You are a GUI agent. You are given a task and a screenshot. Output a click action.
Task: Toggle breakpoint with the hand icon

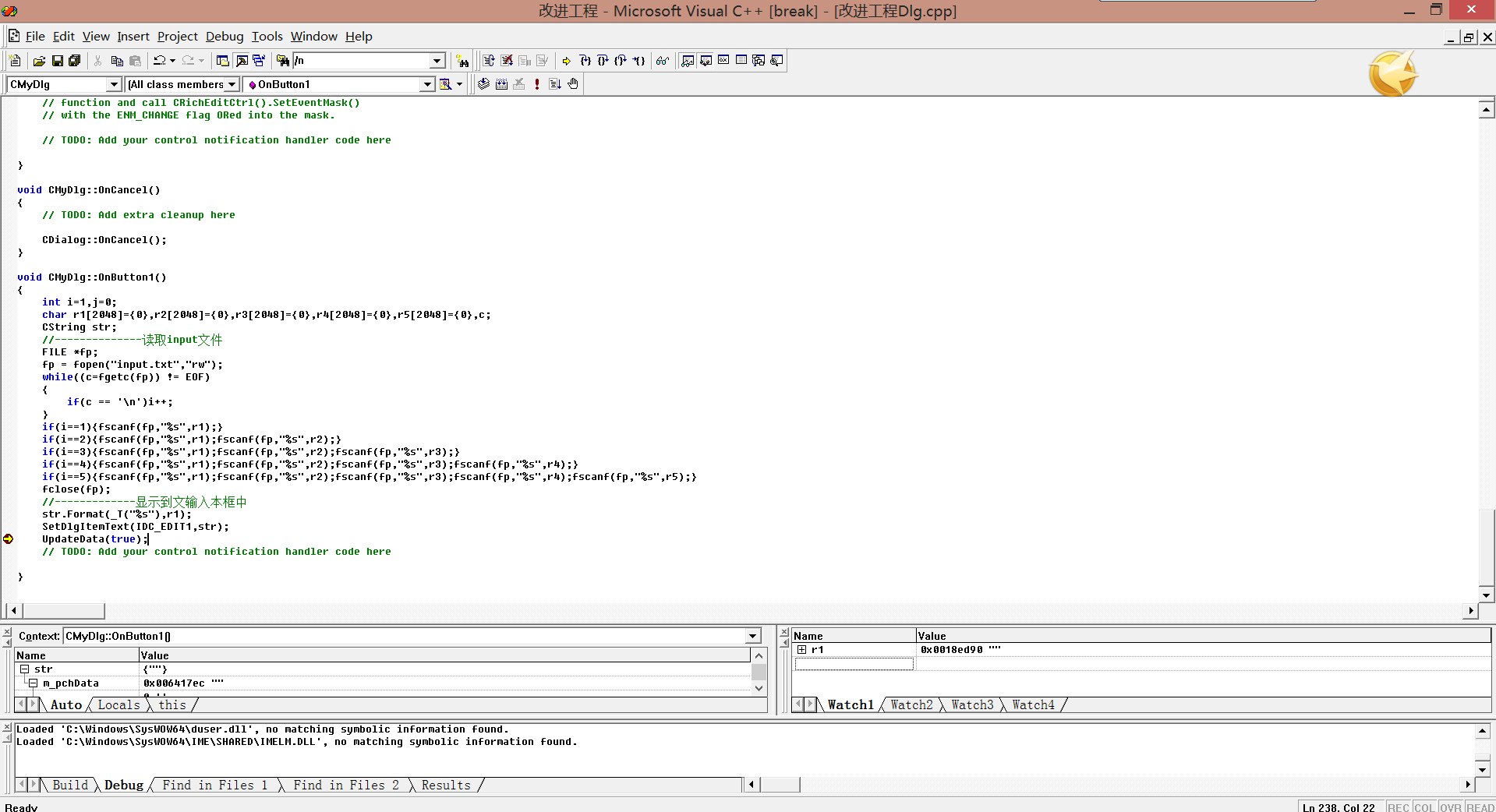tap(573, 84)
